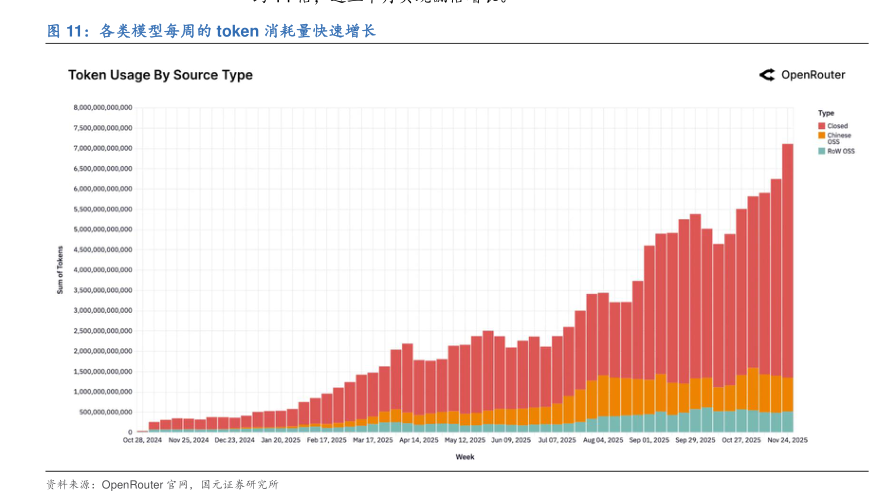Click the 'Sum of Tokens' y-axis title
Image resolution: width=876 pixels, height=491 pixels.
click(59, 269)
